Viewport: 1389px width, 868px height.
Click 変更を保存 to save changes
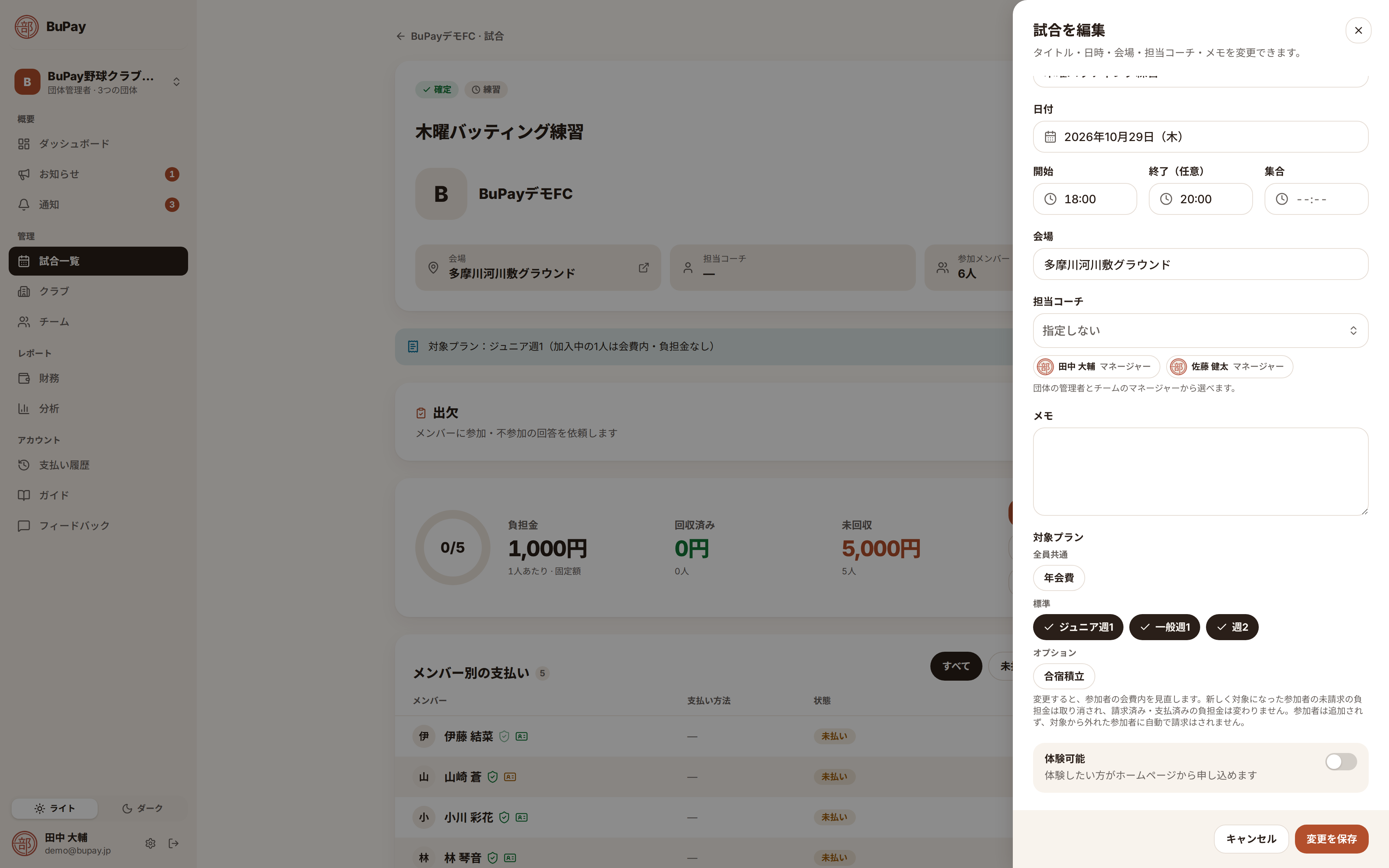[1331, 839]
